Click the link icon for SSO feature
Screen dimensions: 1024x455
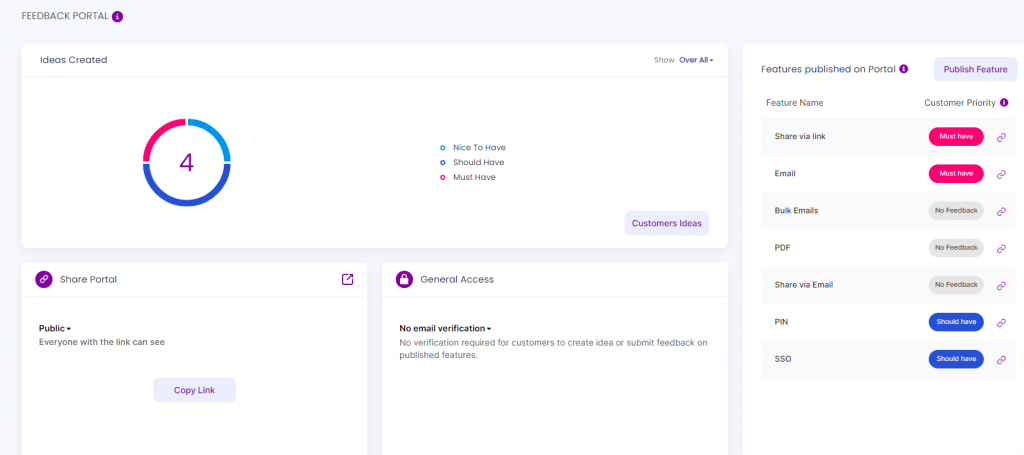(1001, 360)
